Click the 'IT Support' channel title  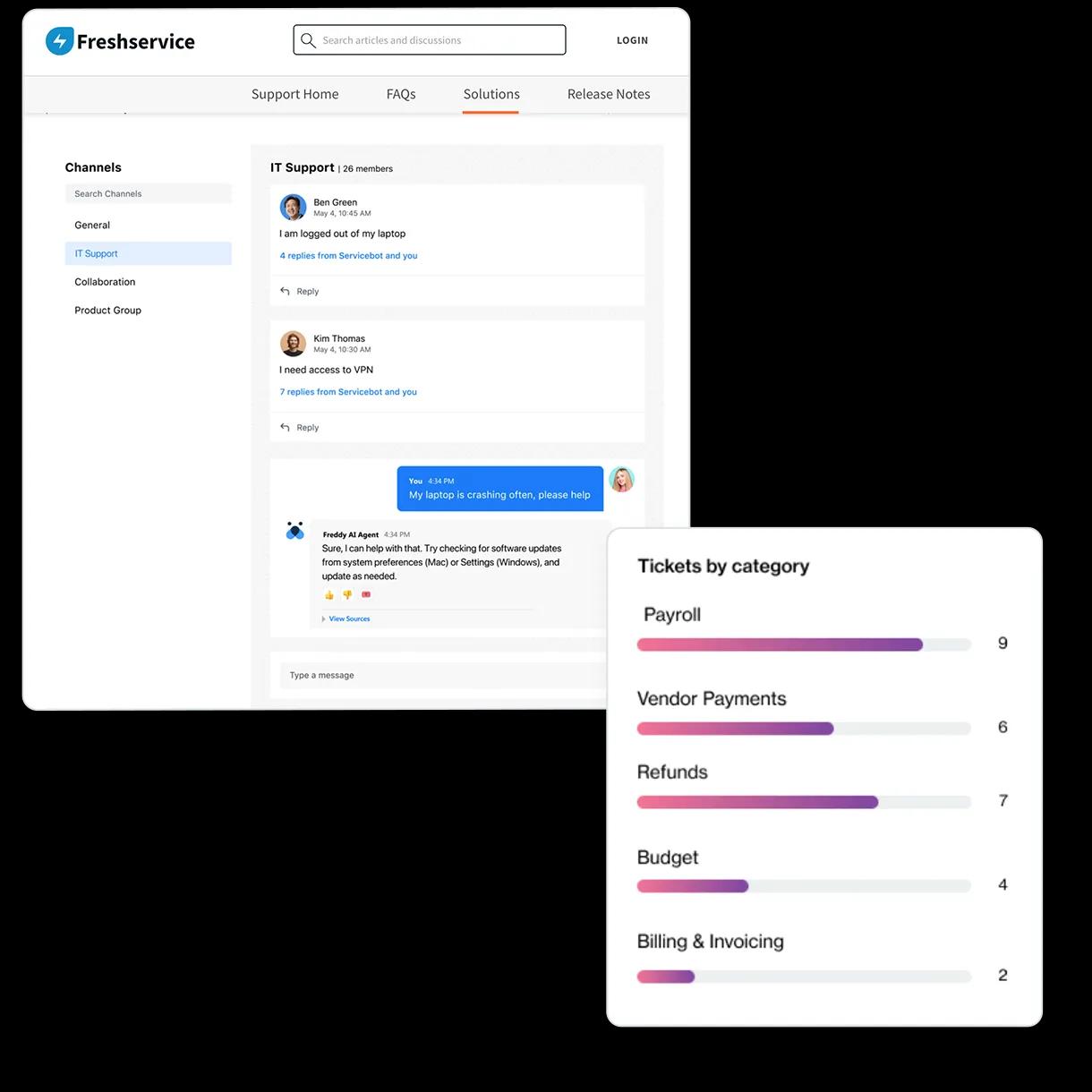point(303,167)
